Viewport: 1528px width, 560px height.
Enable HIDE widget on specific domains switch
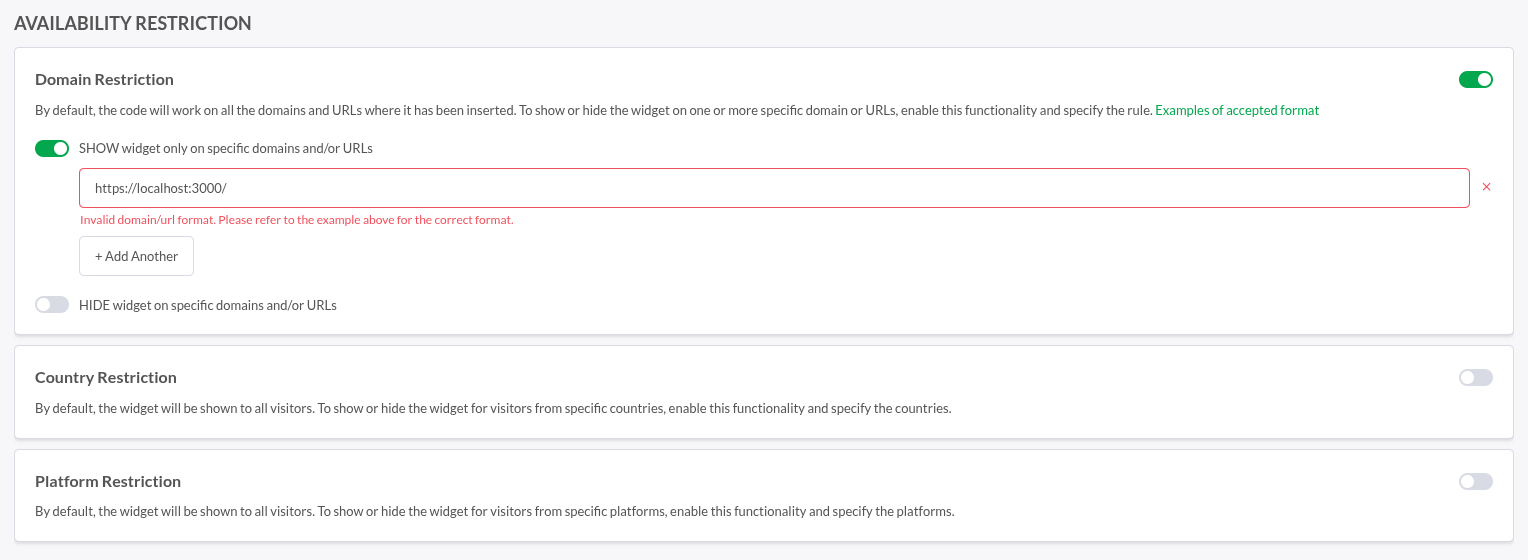(x=52, y=305)
